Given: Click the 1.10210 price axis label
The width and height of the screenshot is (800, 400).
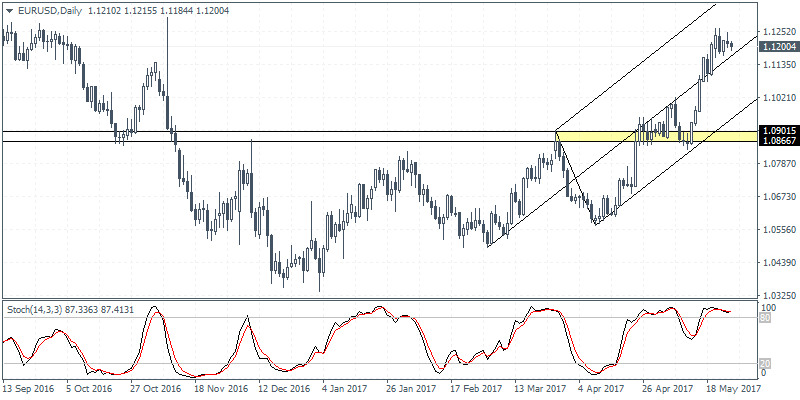Looking at the screenshot, I should tap(778, 97).
